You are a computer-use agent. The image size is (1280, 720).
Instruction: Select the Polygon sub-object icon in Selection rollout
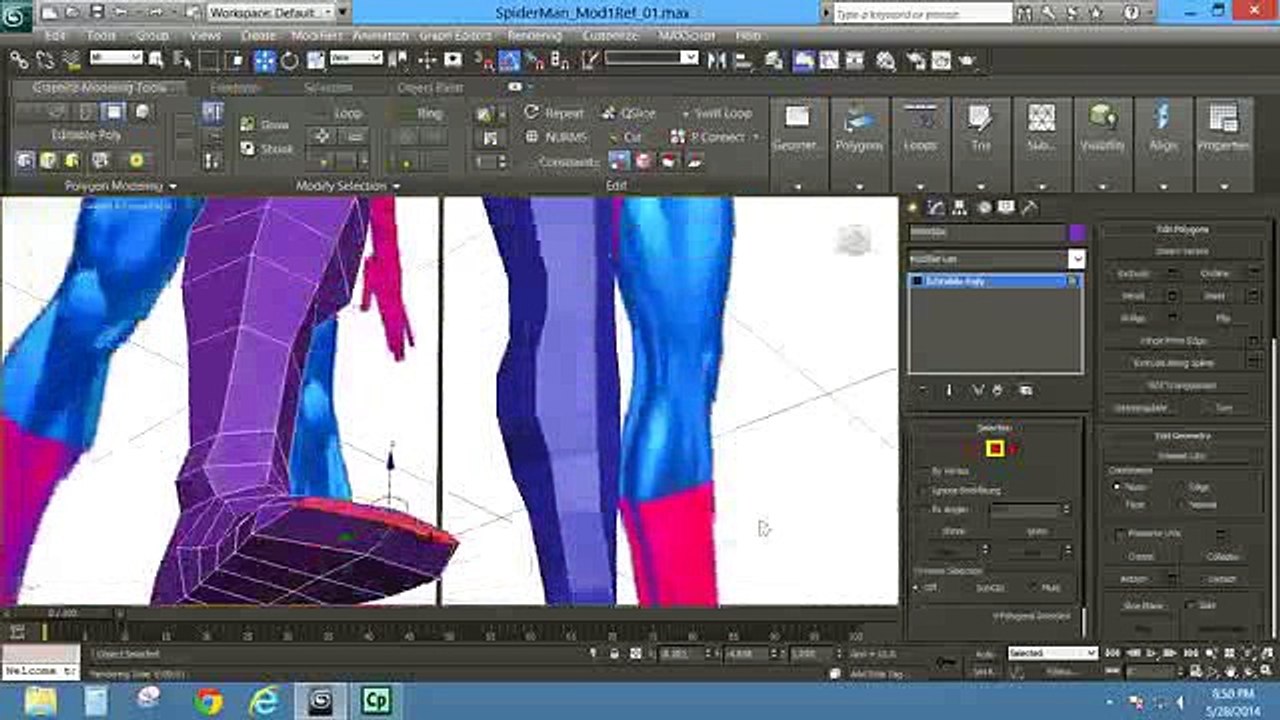click(x=995, y=449)
